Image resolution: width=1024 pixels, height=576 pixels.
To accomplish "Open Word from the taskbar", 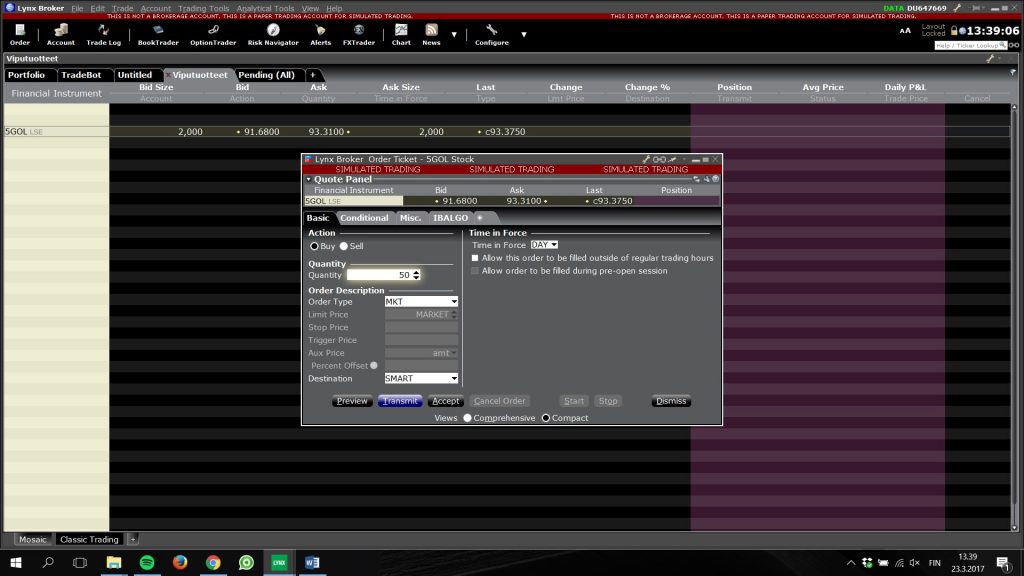I will point(312,562).
